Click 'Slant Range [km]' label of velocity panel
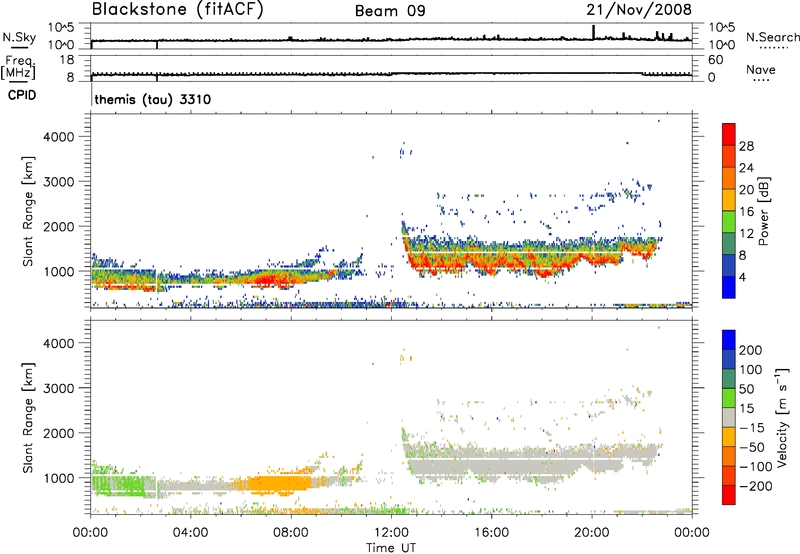This screenshot has height=554, width=800. [x=28, y=417]
